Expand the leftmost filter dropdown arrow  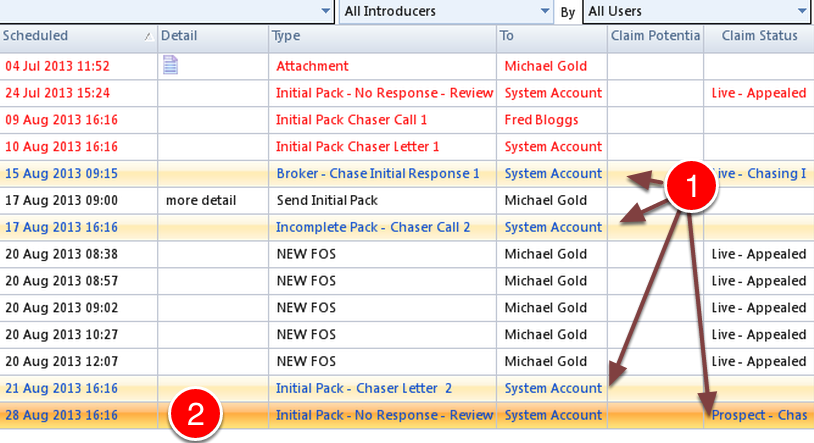click(325, 10)
